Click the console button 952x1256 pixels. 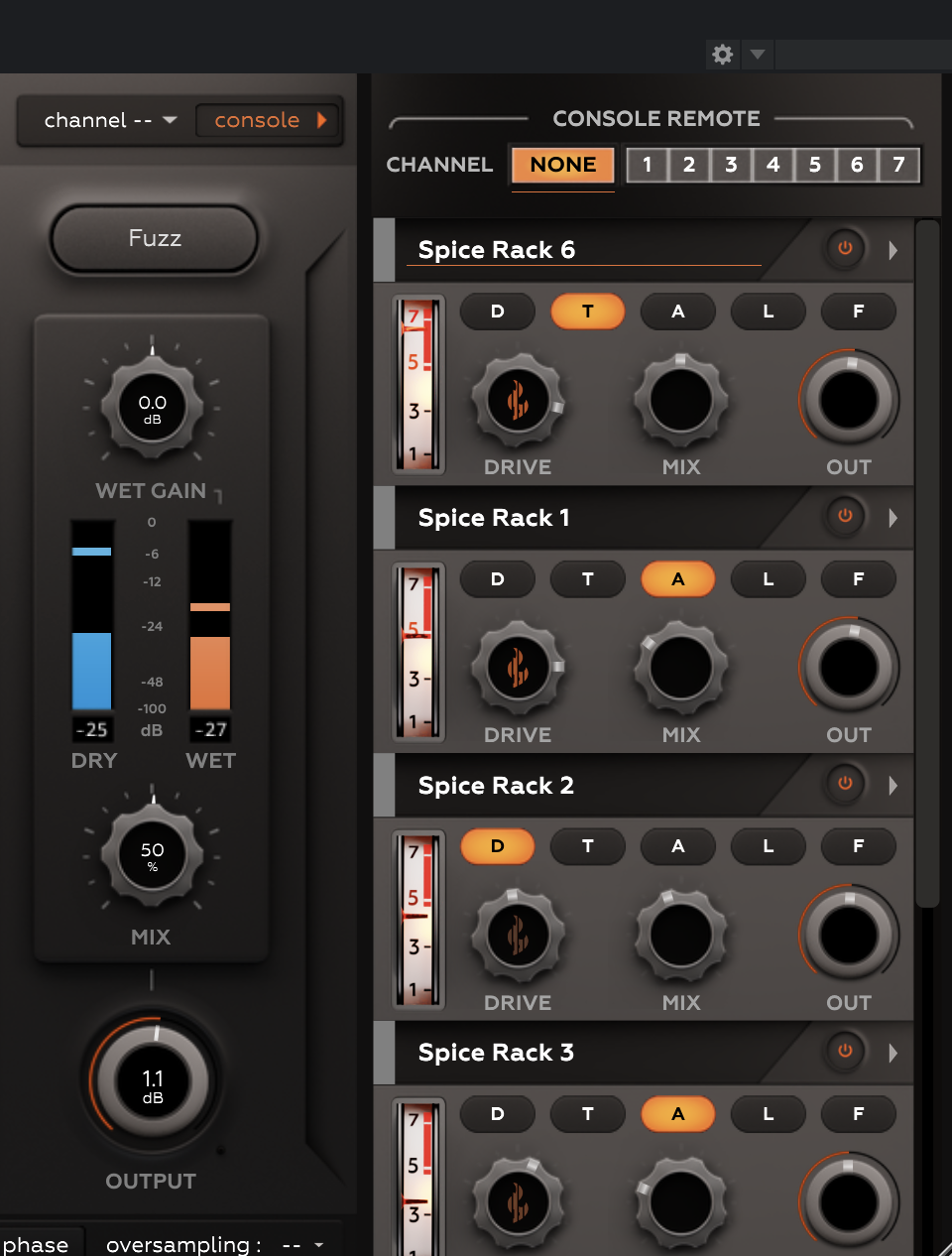pyautogui.click(x=268, y=120)
